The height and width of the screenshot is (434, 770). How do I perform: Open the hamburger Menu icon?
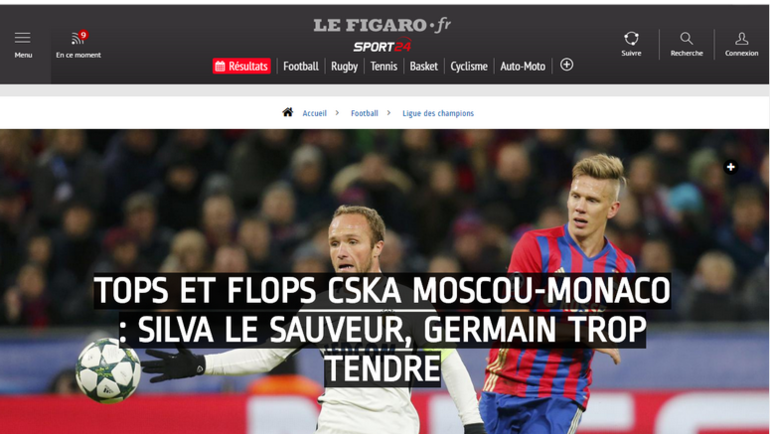(x=23, y=38)
